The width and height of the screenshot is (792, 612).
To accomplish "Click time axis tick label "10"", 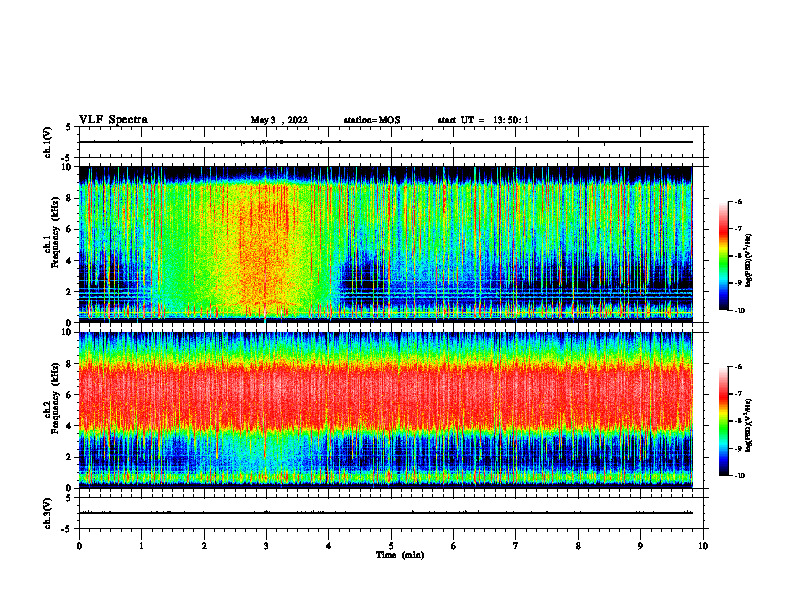I will [x=703, y=546].
